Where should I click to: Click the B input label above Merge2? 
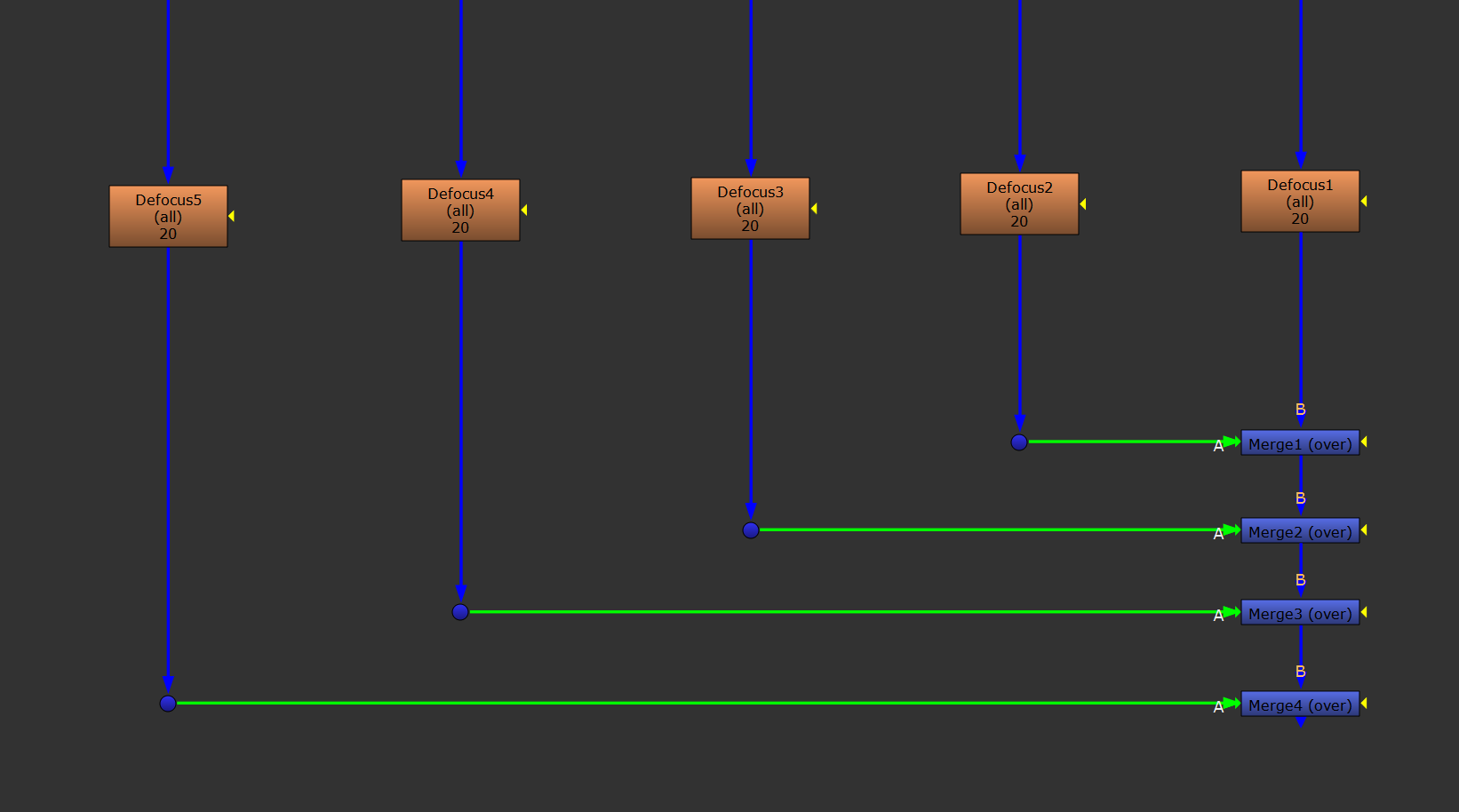[1300, 498]
